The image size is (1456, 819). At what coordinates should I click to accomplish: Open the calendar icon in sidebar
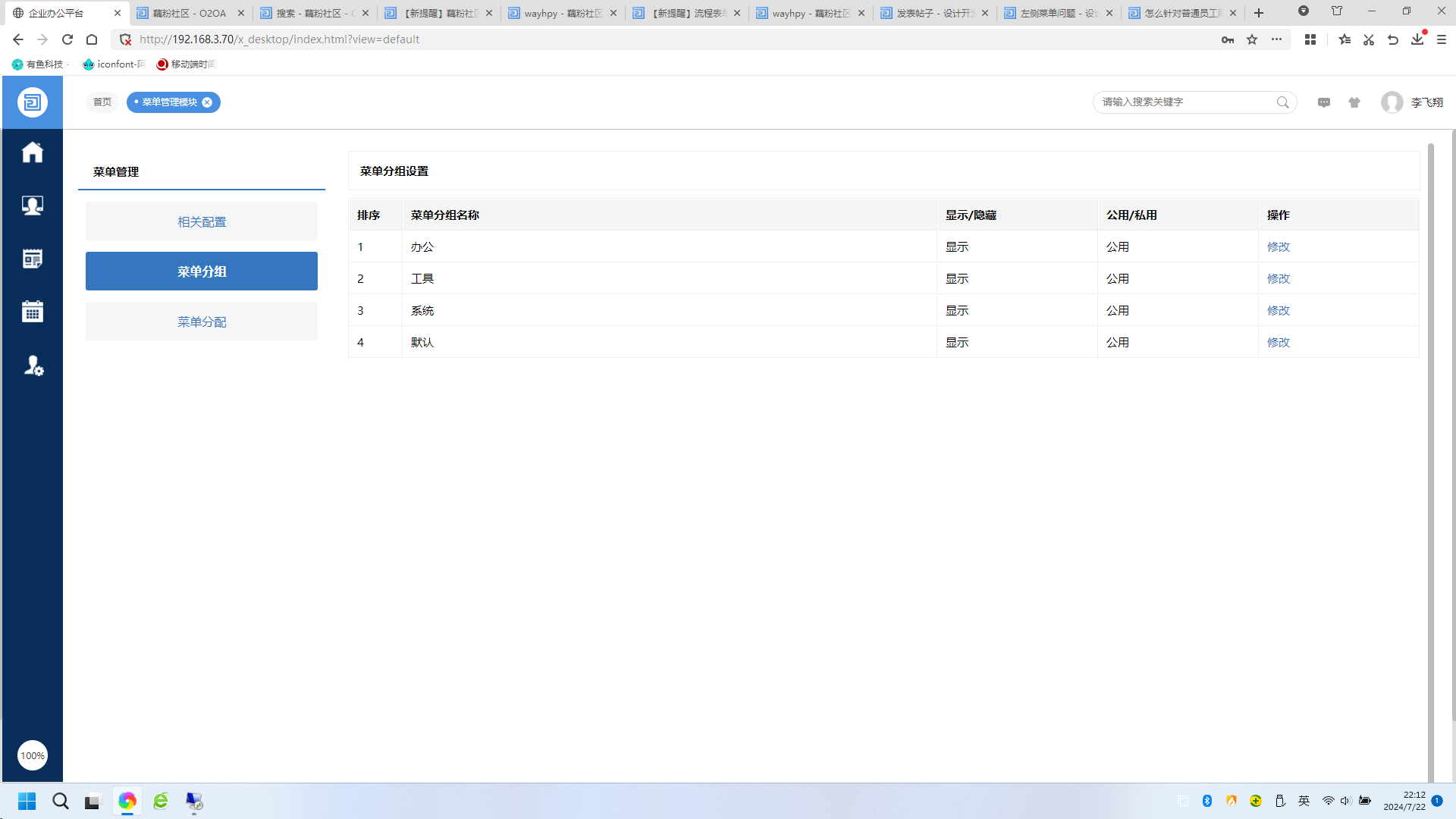pyautogui.click(x=32, y=312)
